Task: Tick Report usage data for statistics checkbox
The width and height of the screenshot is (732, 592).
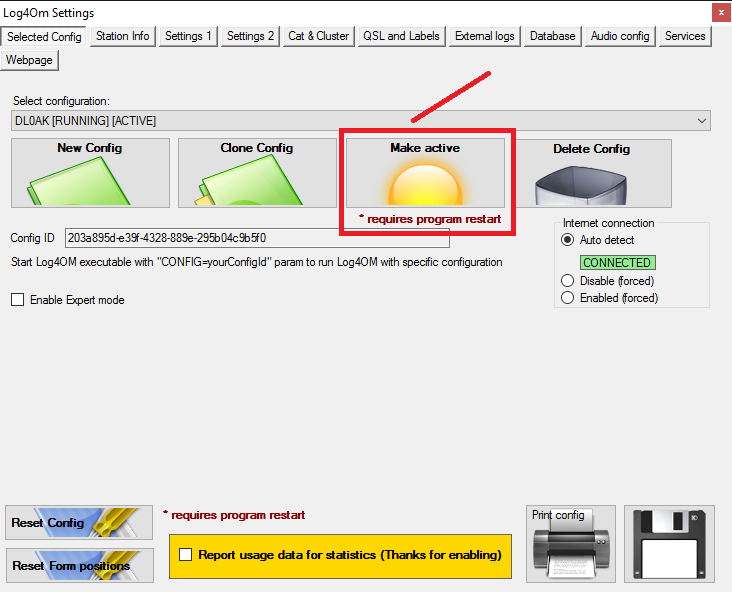Action: pyautogui.click(x=186, y=555)
